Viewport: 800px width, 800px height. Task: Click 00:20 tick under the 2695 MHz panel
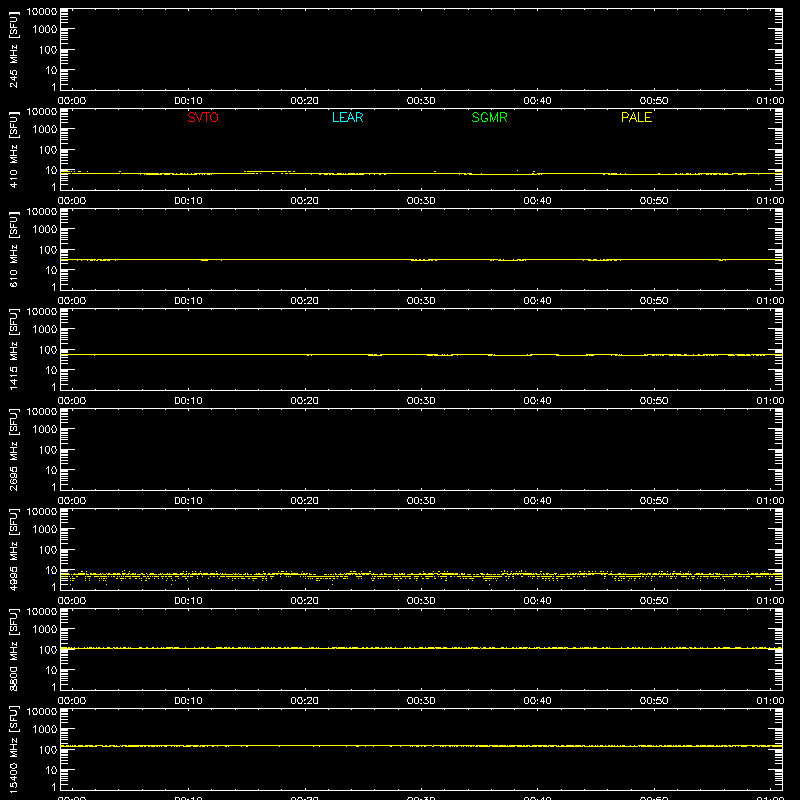[305, 501]
